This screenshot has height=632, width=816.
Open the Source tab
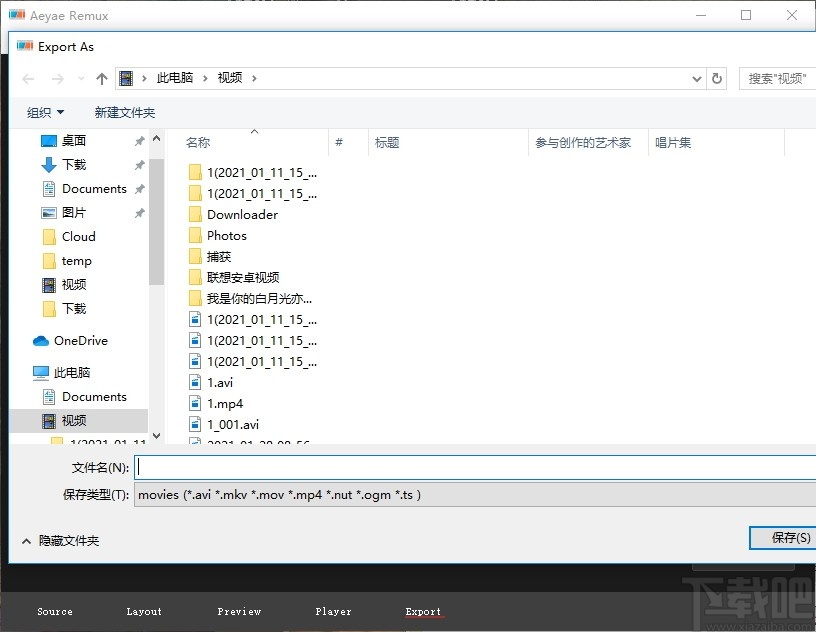[55, 611]
